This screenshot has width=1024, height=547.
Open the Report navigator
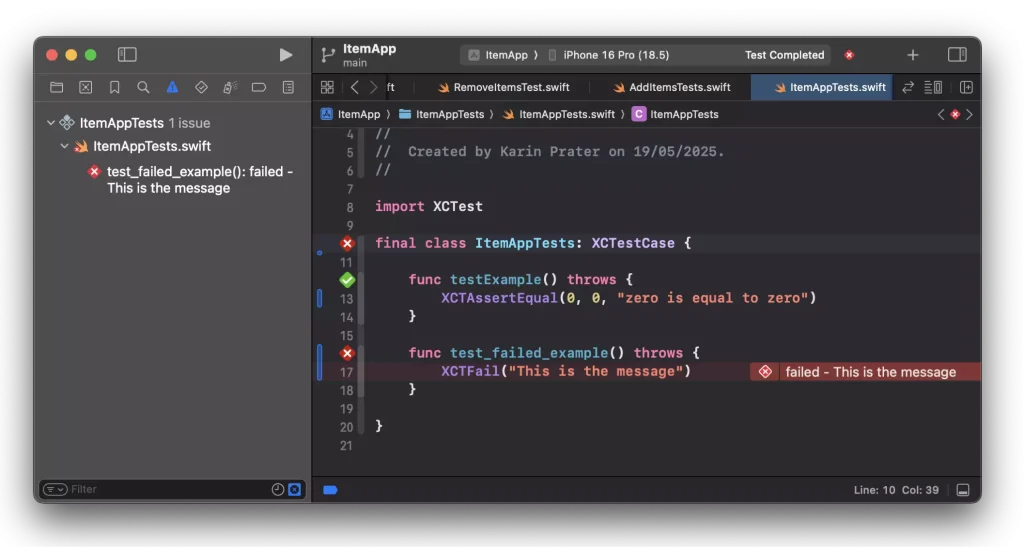tap(288, 88)
